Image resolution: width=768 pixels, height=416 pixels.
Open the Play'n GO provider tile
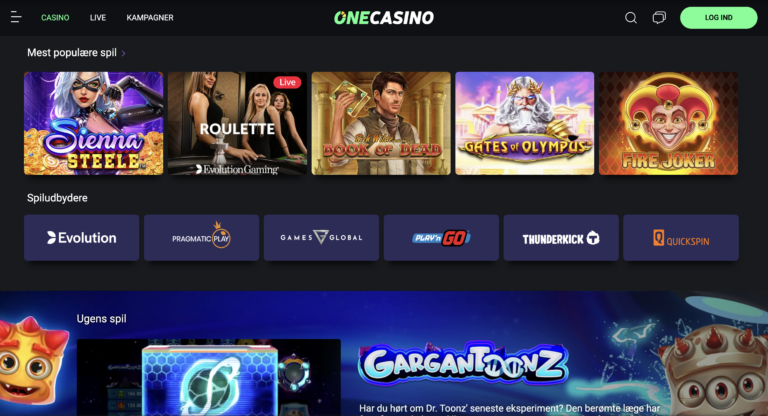[441, 238]
